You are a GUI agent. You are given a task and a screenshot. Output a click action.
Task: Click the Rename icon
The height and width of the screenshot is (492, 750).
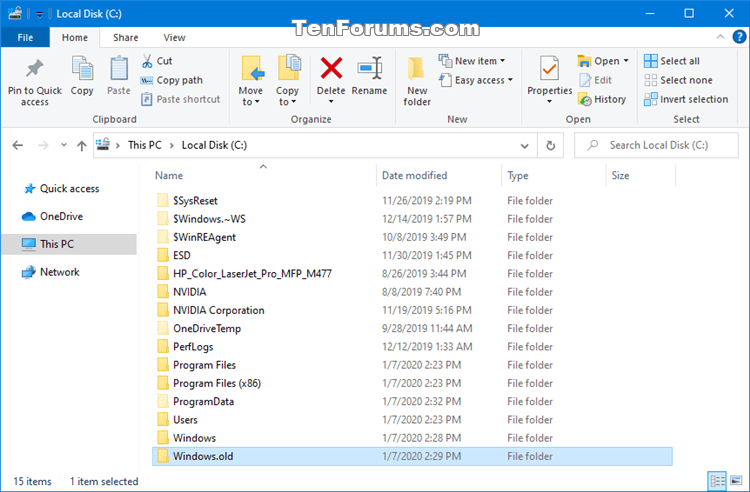click(x=369, y=68)
